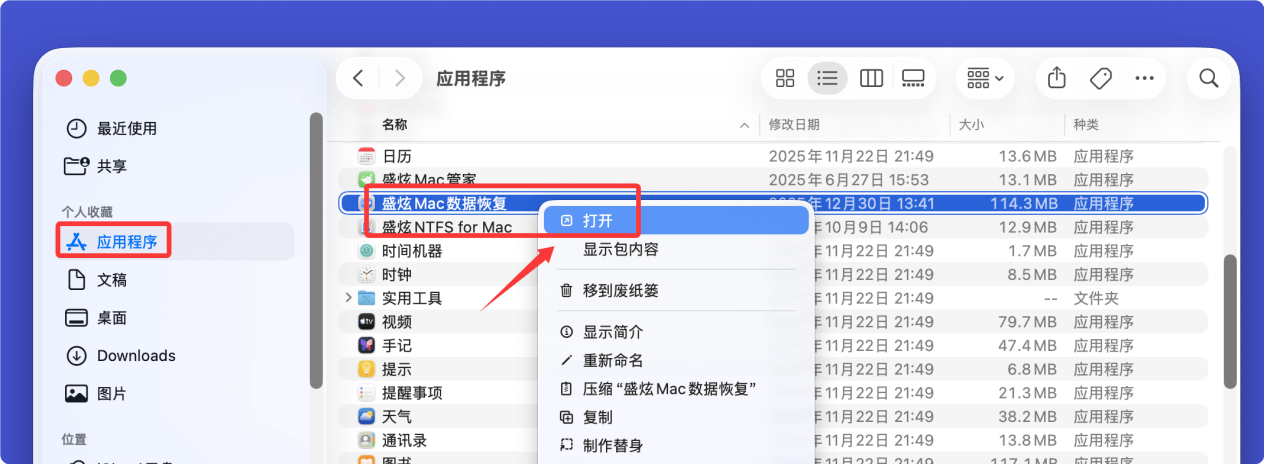Click the sidebar vertical scrollbar
Image resolution: width=1264 pixels, height=464 pixels.
pyautogui.click(x=316, y=250)
